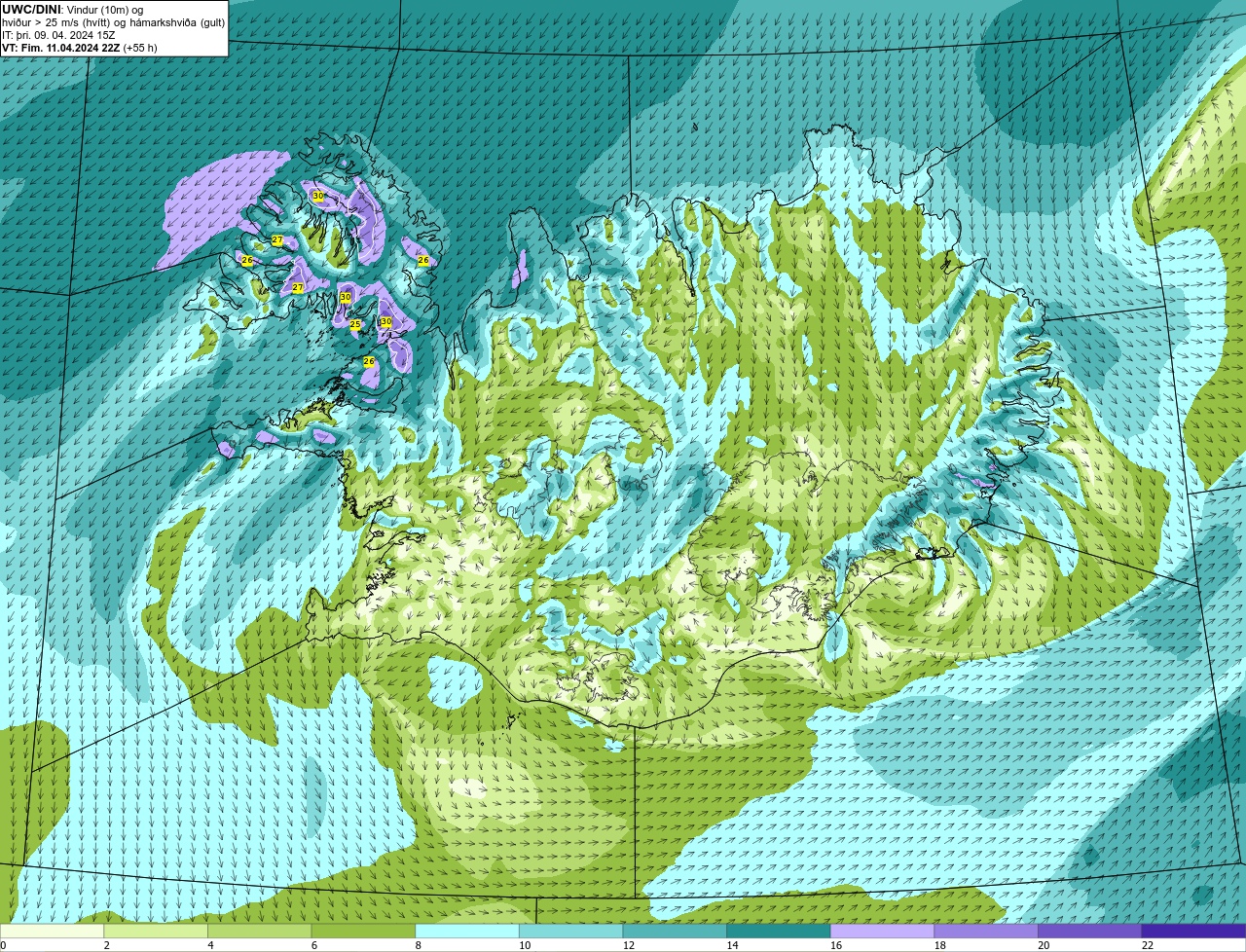Click the scale number 20
The width and height of the screenshot is (1246, 952).
pos(1044,945)
